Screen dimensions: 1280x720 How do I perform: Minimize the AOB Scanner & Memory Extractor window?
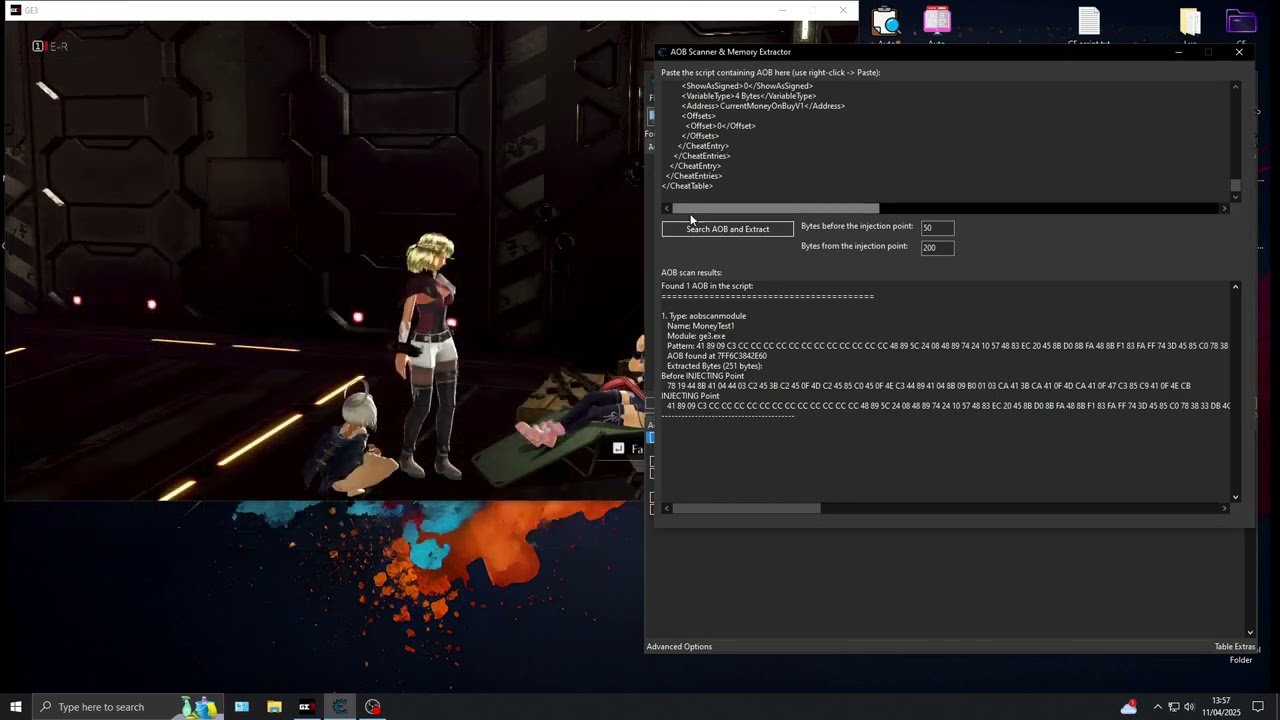point(1178,52)
